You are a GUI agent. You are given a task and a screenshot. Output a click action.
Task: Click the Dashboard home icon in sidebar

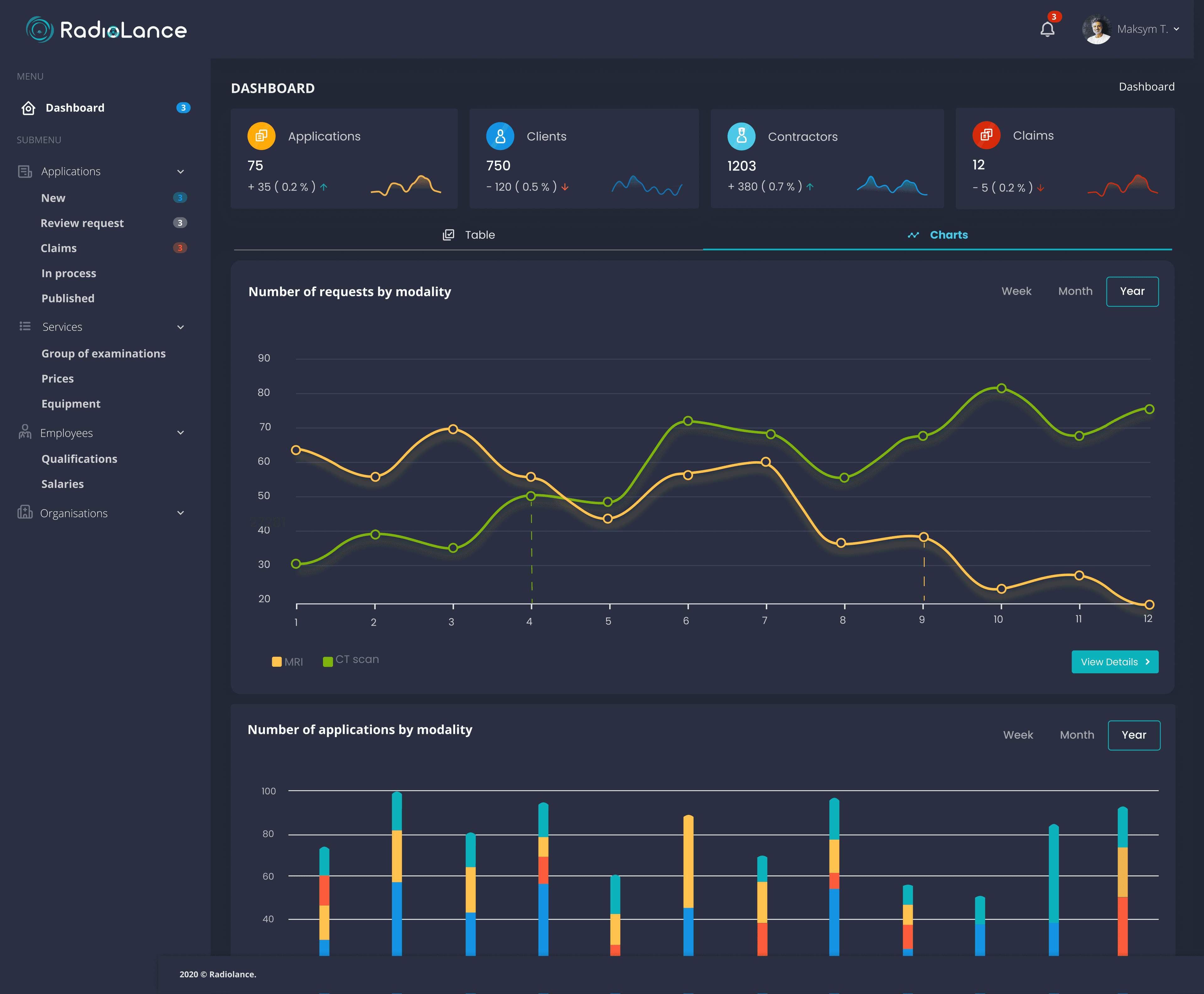(28, 108)
